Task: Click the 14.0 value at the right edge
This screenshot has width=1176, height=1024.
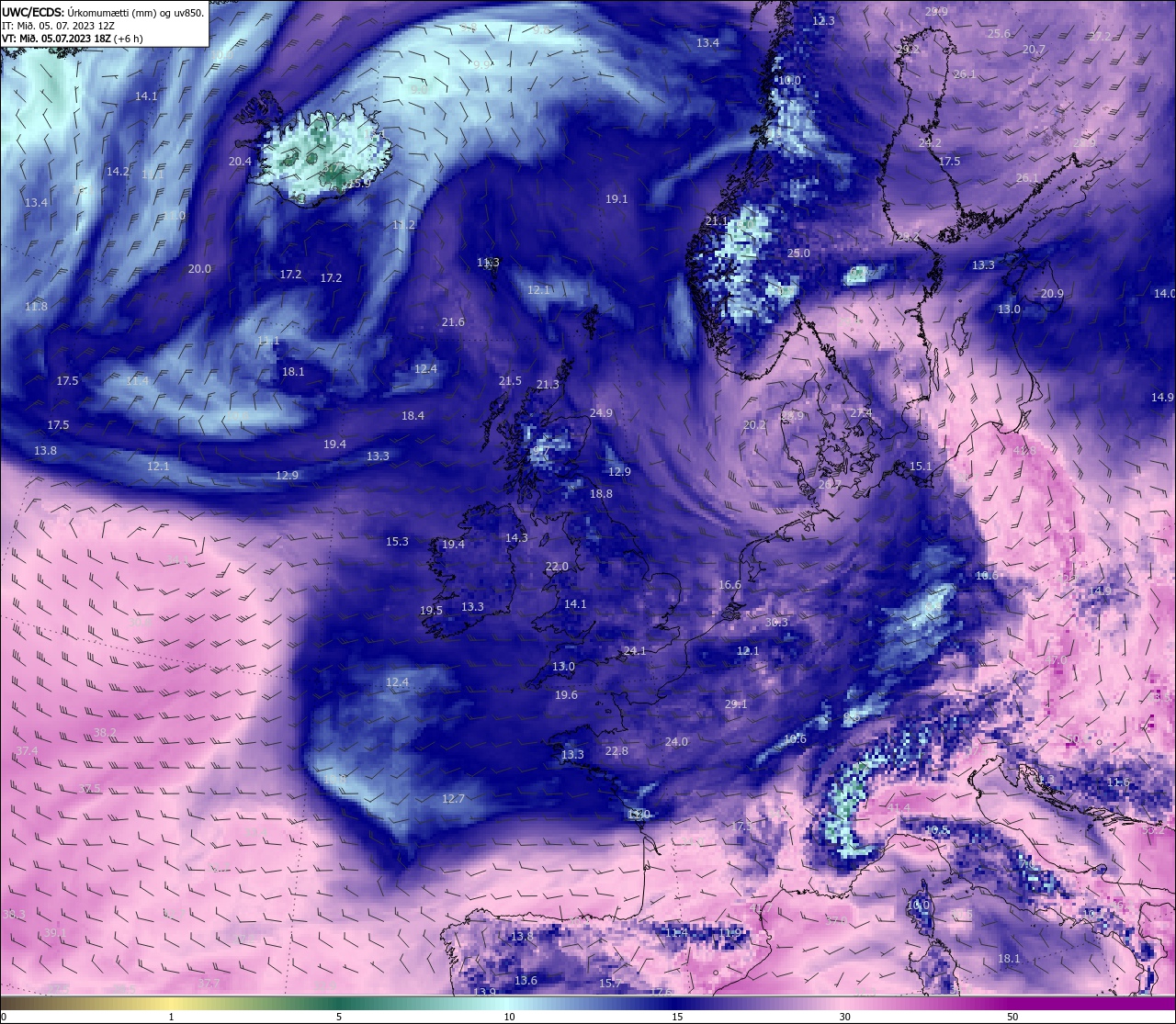Action: (1164, 294)
